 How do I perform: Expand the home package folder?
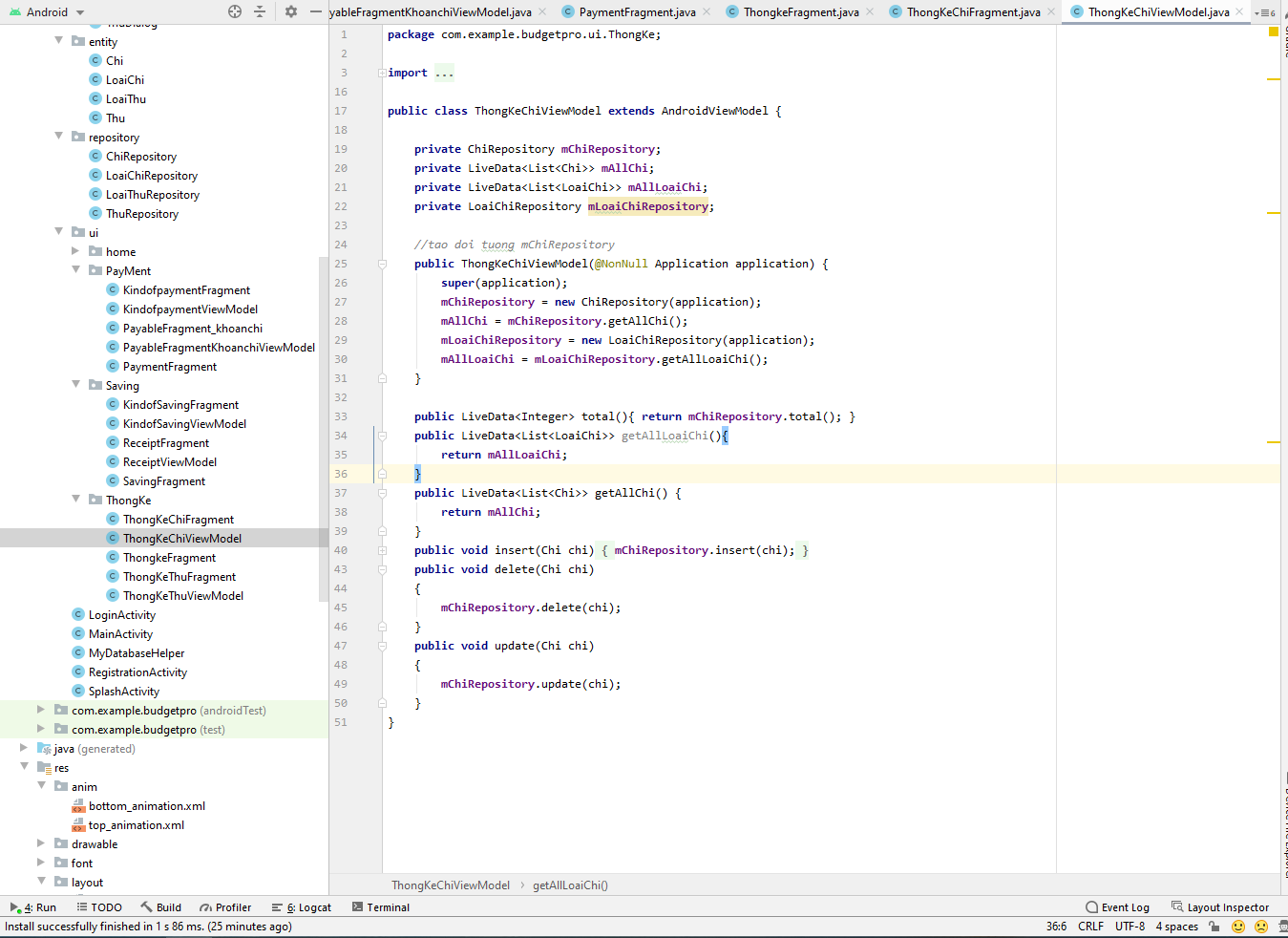[76, 251]
